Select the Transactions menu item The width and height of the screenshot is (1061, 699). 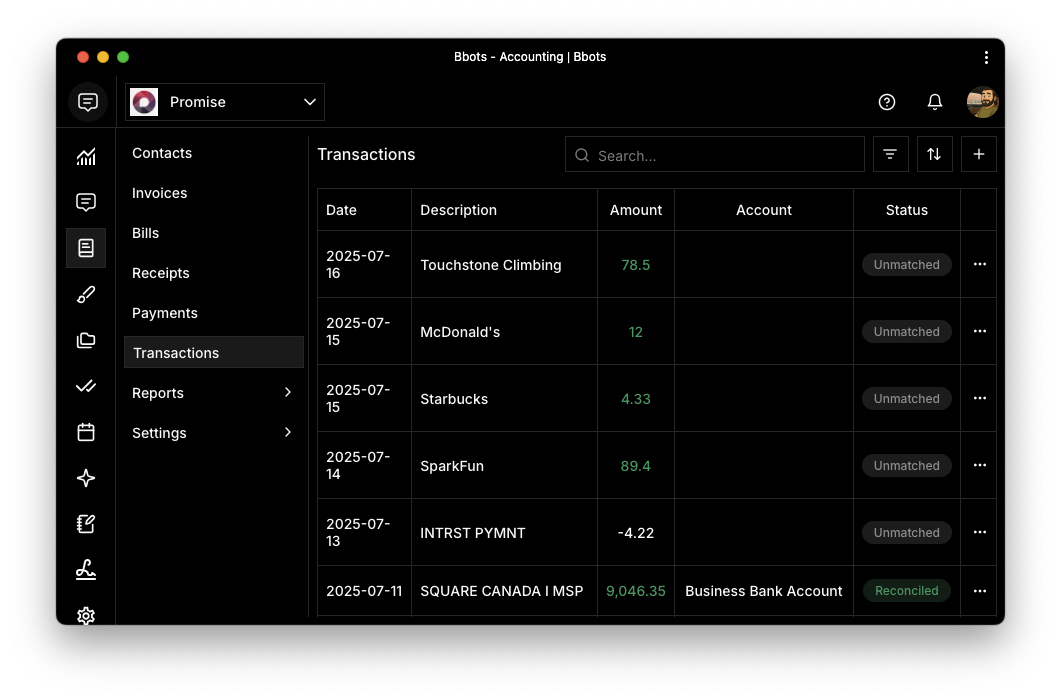tap(214, 353)
